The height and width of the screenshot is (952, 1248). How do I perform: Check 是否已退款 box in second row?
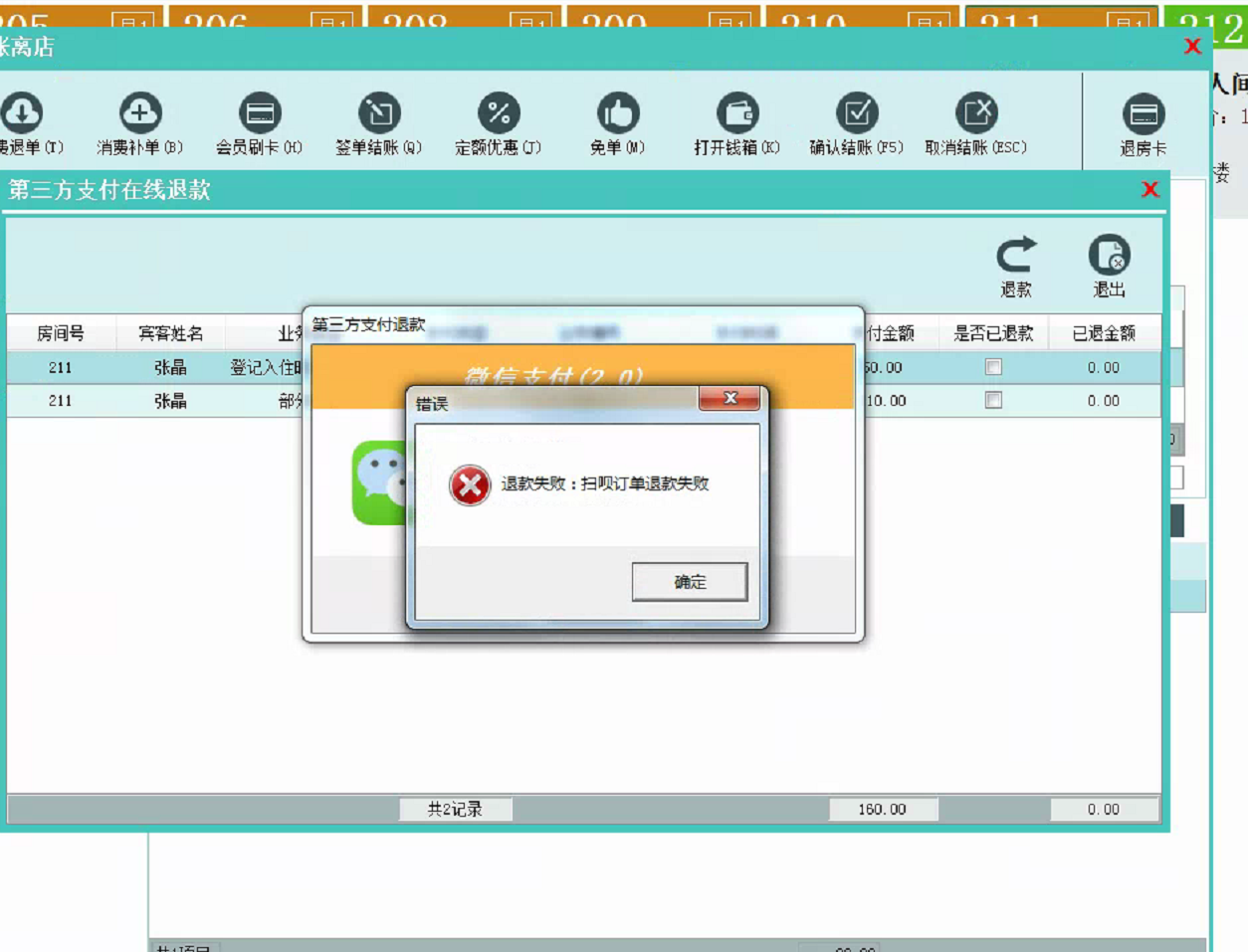[x=993, y=400]
